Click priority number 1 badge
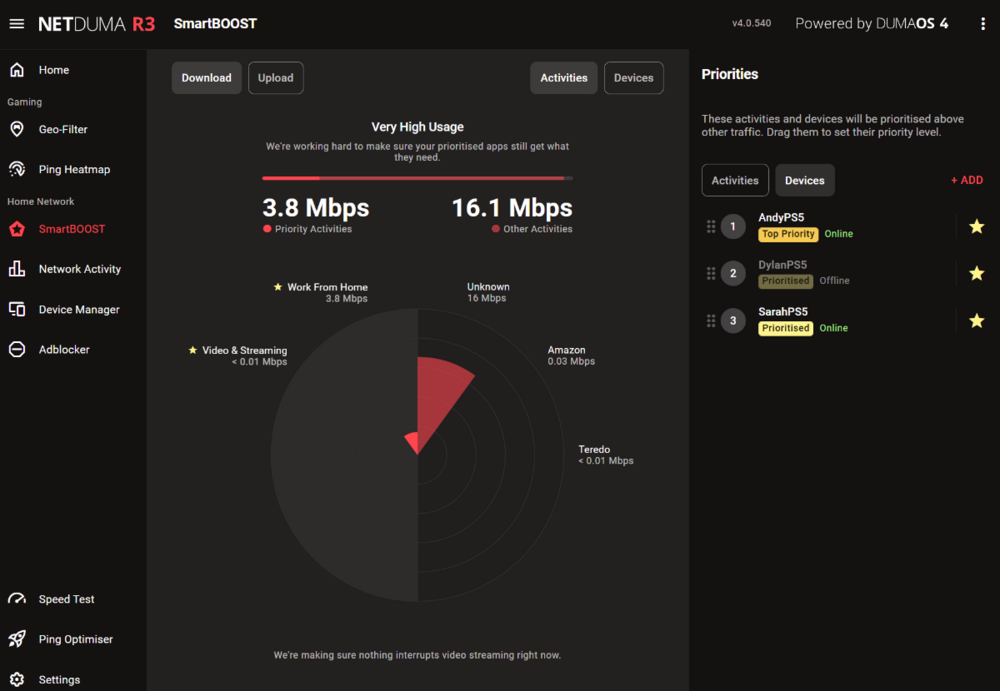Image resolution: width=1000 pixels, height=691 pixels. 733,227
